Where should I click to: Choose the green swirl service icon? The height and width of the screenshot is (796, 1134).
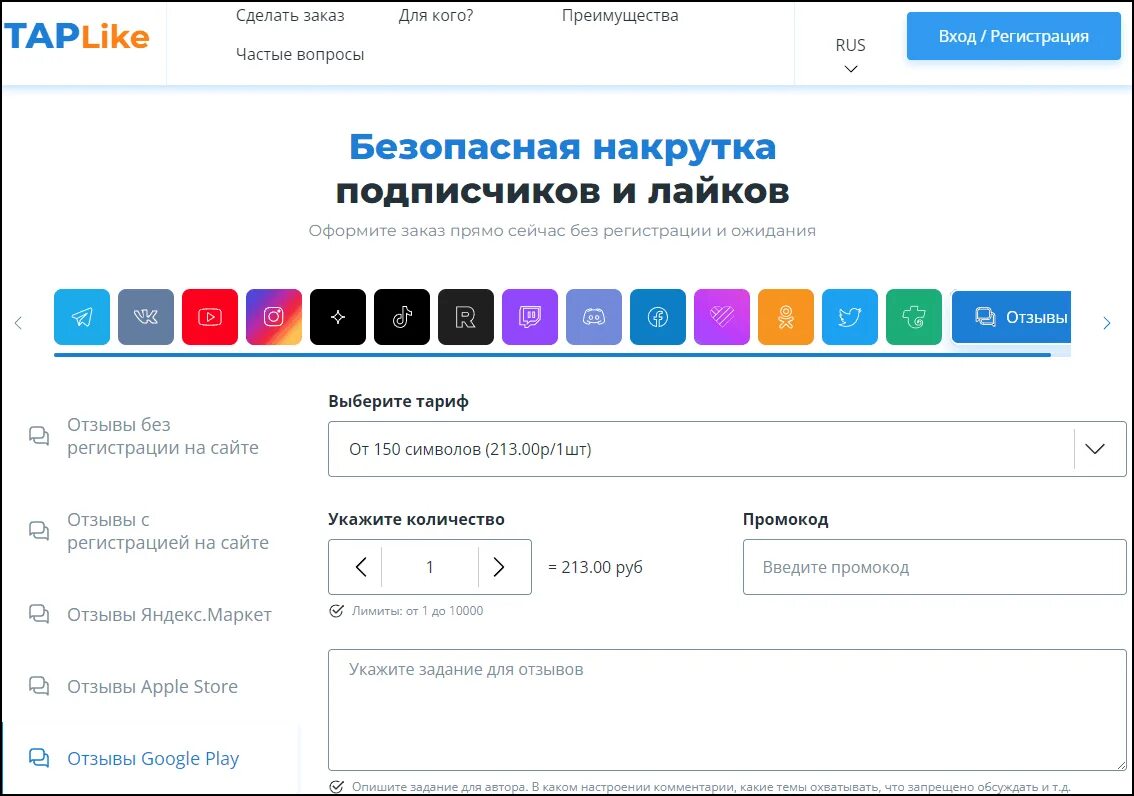914,317
